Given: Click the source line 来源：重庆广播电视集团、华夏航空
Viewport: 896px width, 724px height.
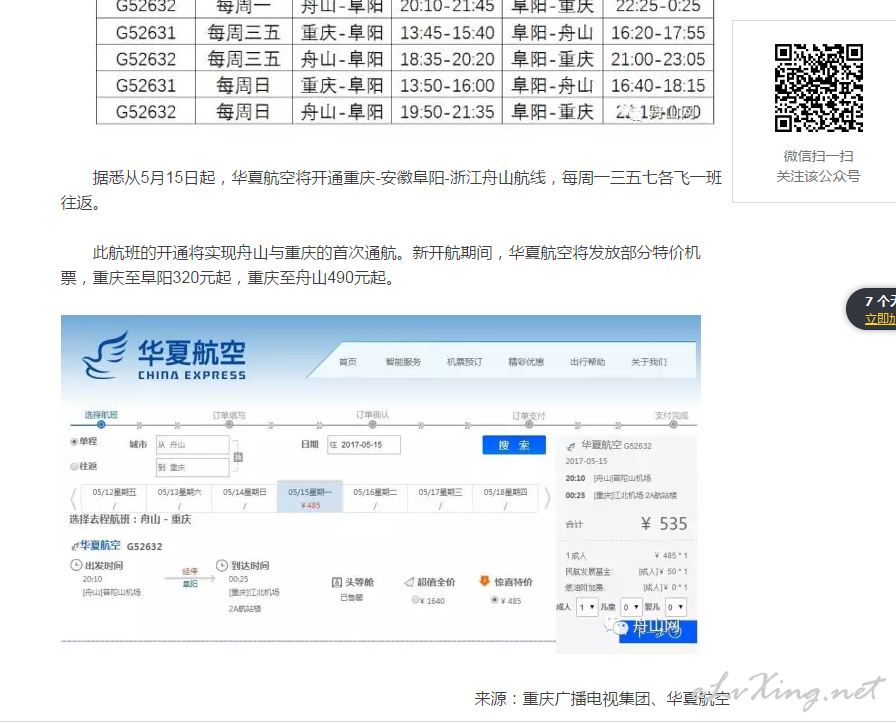Looking at the screenshot, I should [x=602, y=698].
